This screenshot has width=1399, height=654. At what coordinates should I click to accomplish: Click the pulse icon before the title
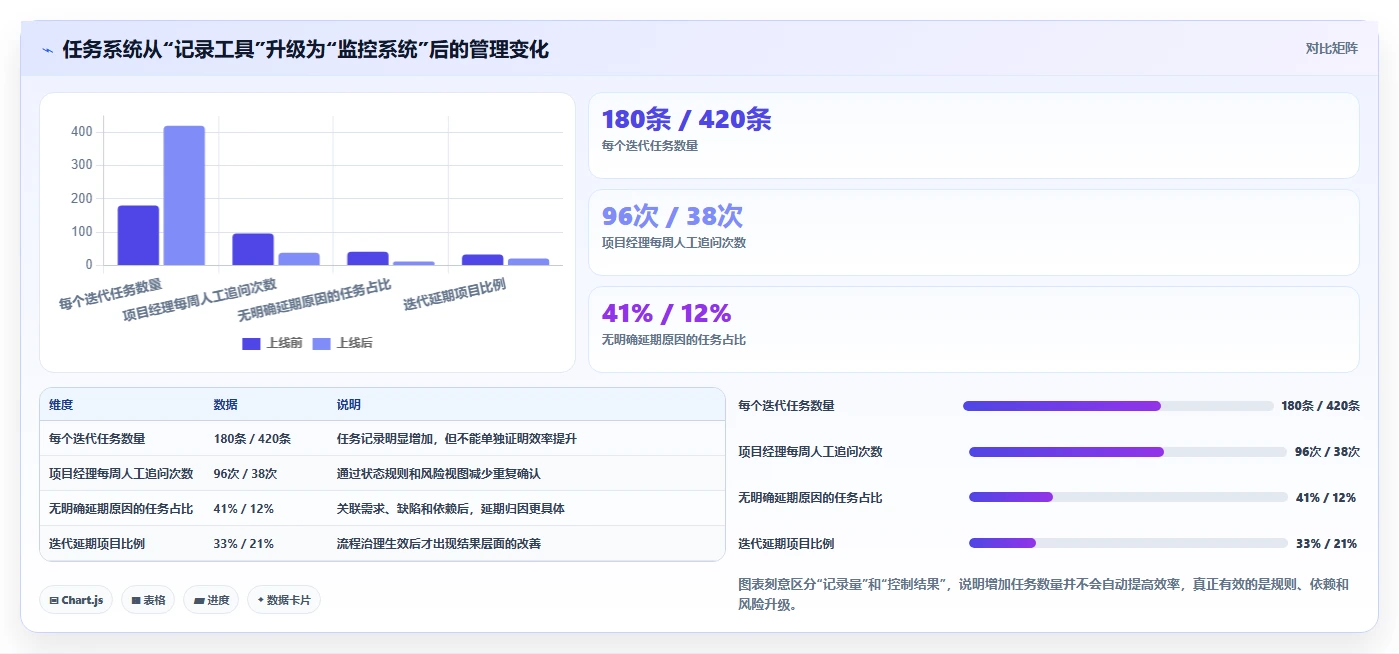point(47,50)
